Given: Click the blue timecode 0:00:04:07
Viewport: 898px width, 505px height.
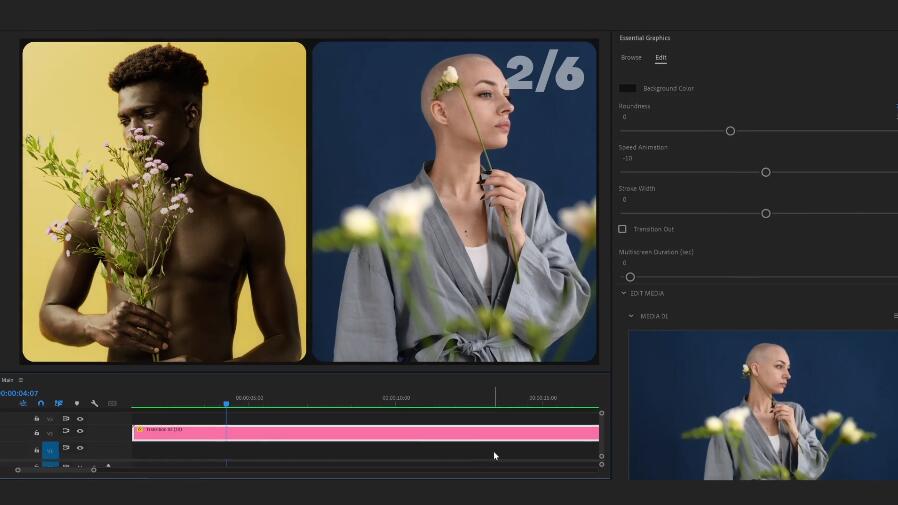Looking at the screenshot, I should pyautogui.click(x=19, y=393).
